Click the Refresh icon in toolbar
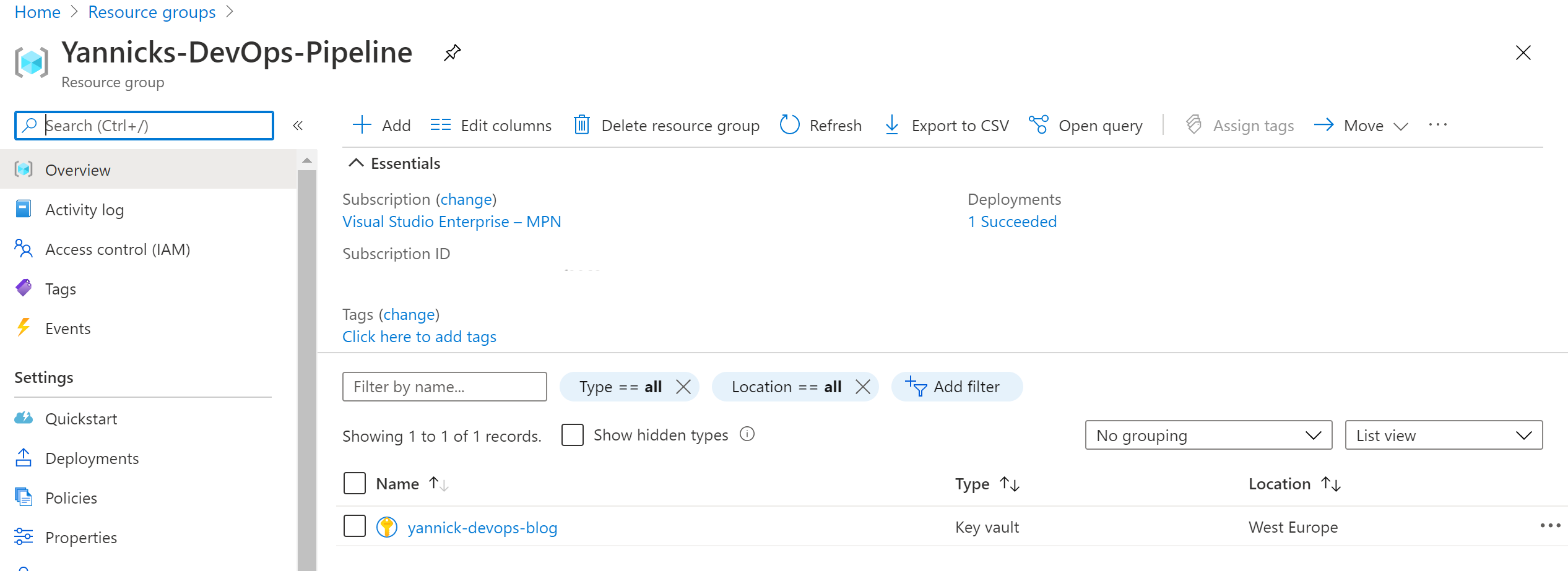The height and width of the screenshot is (571, 1568). click(x=789, y=125)
